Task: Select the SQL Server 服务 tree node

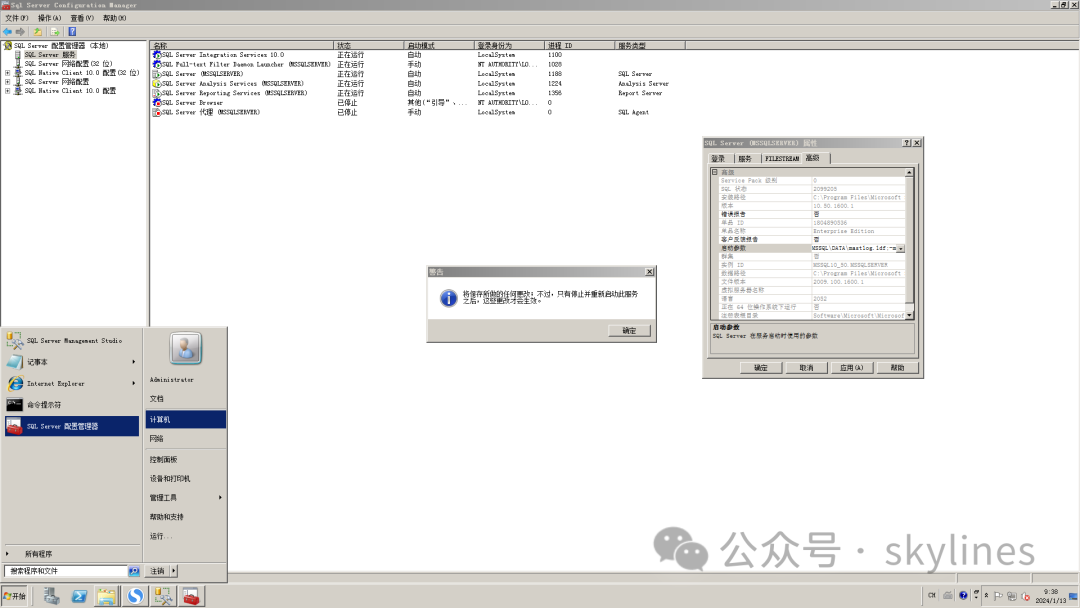Action: tap(50, 54)
